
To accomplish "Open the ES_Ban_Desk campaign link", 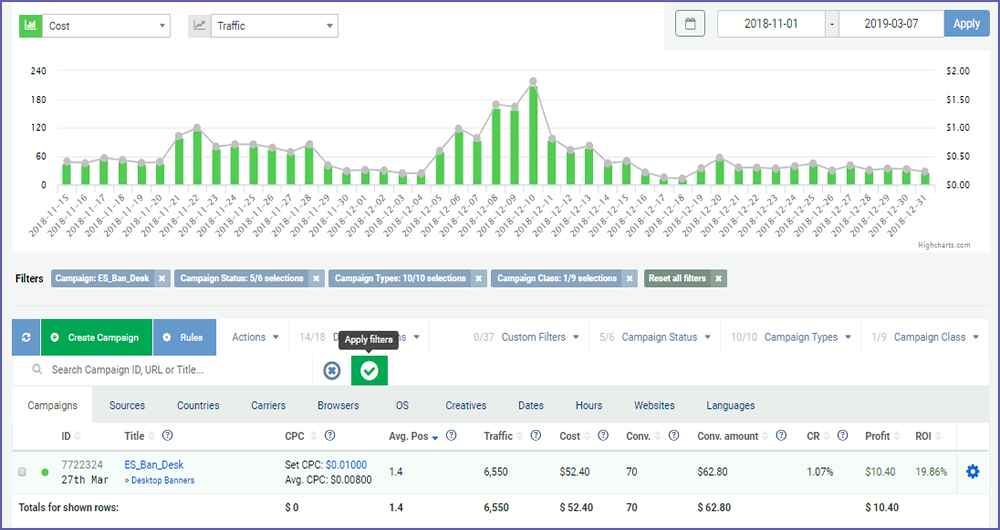I will (x=154, y=465).
